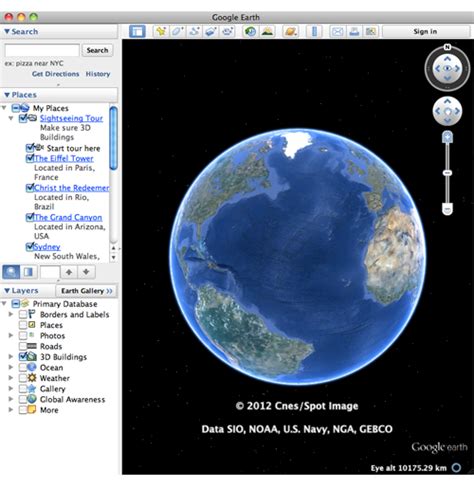
Task: Collapse the Places panel triangle
Action: pos(7,95)
